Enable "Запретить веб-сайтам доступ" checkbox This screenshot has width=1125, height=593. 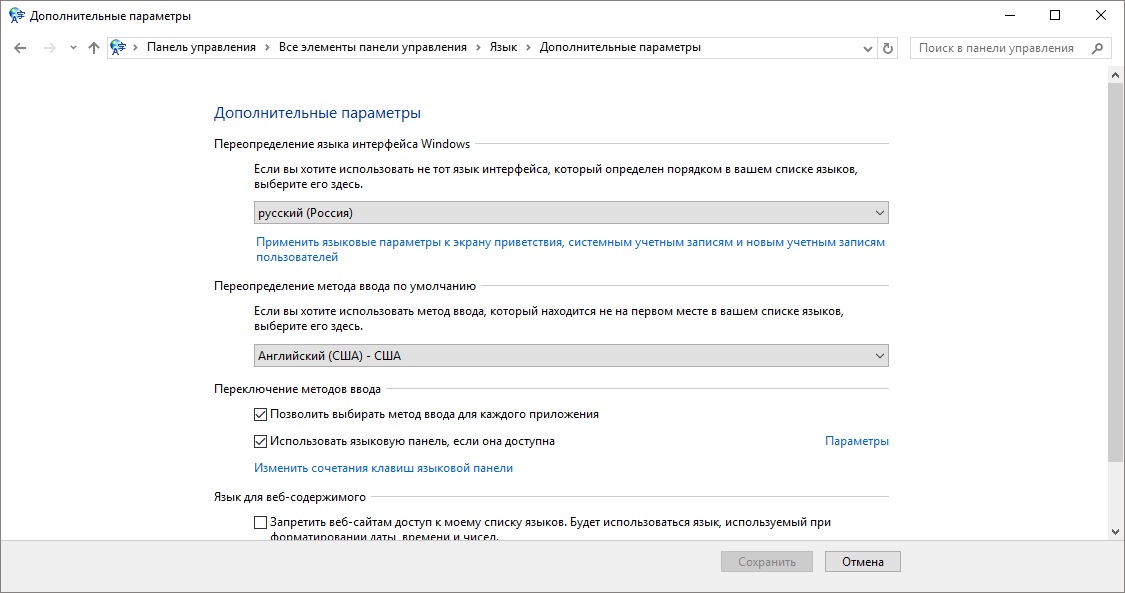(261, 522)
